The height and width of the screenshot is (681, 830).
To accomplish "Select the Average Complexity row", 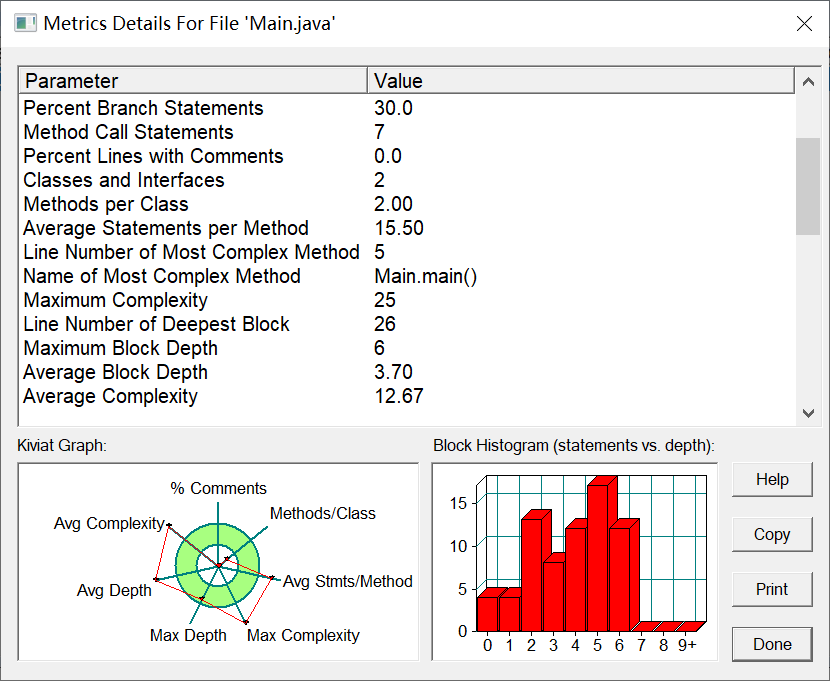I will tap(407, 396).
